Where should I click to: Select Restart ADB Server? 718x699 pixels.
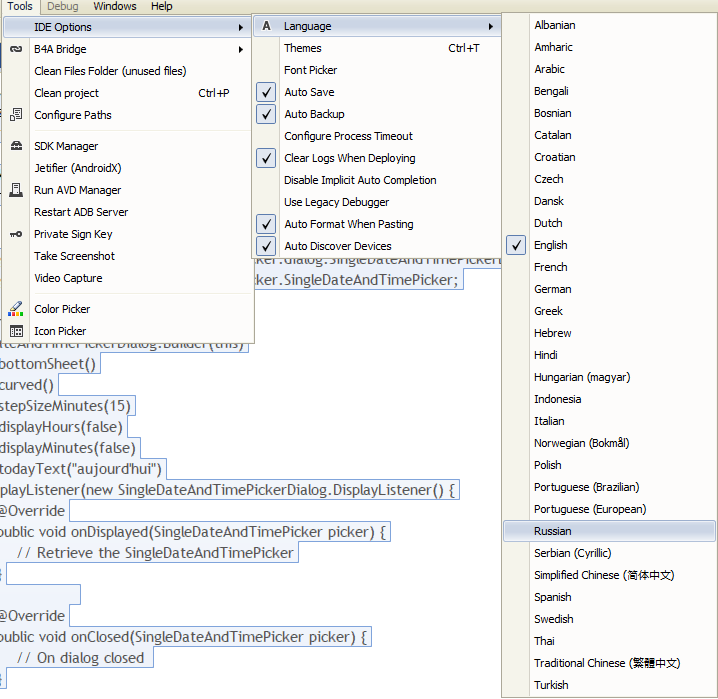click(x=81, y=212)
